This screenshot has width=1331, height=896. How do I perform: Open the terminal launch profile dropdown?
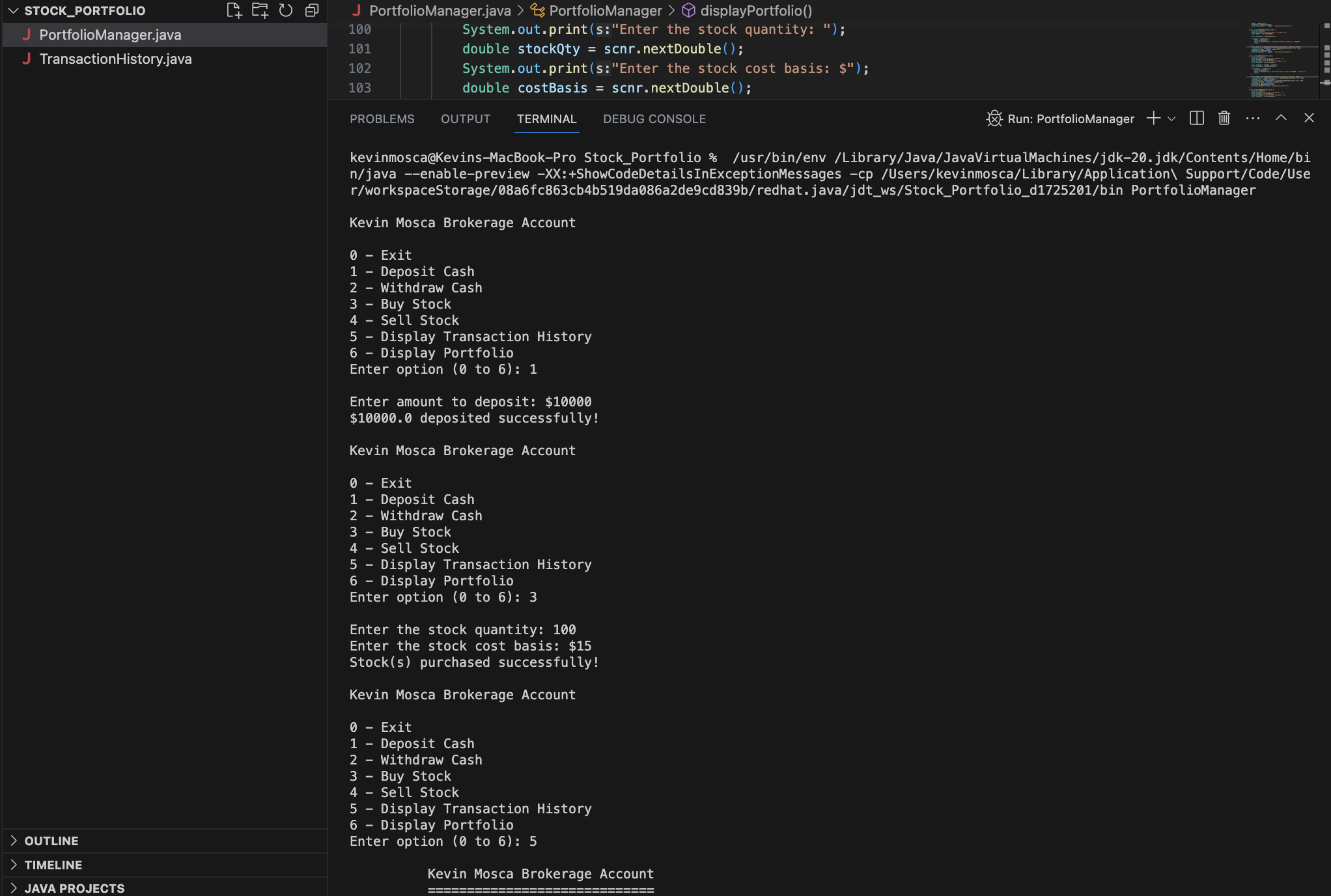(1172, 119)
